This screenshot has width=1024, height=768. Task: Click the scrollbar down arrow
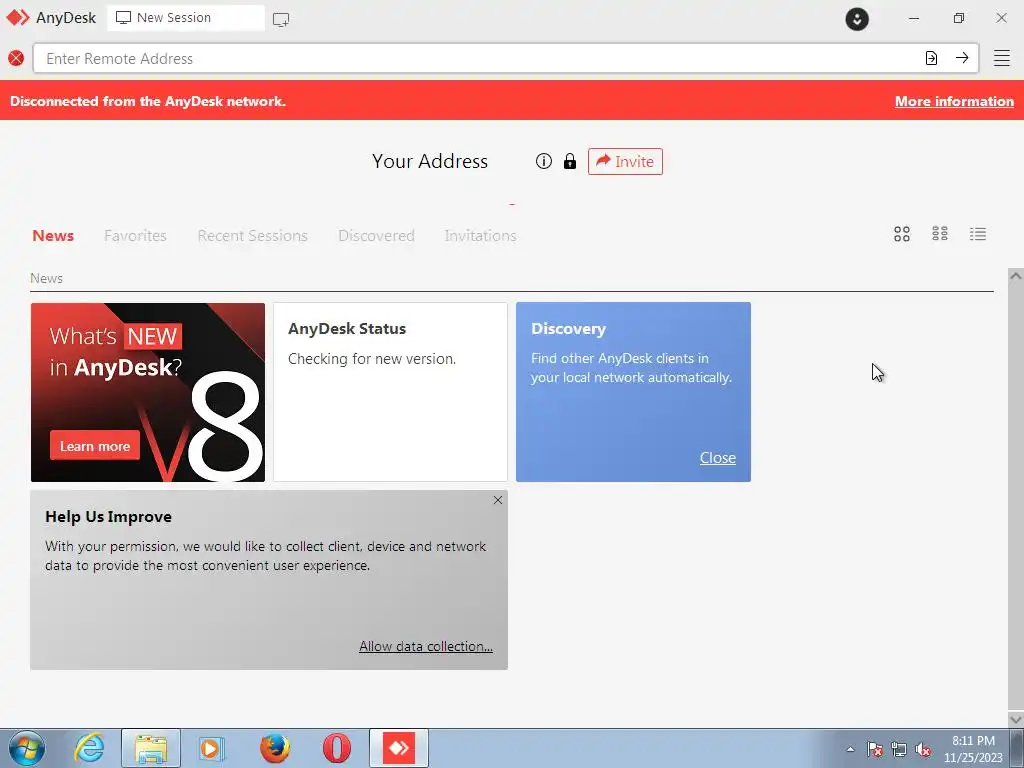[1016, 719]
